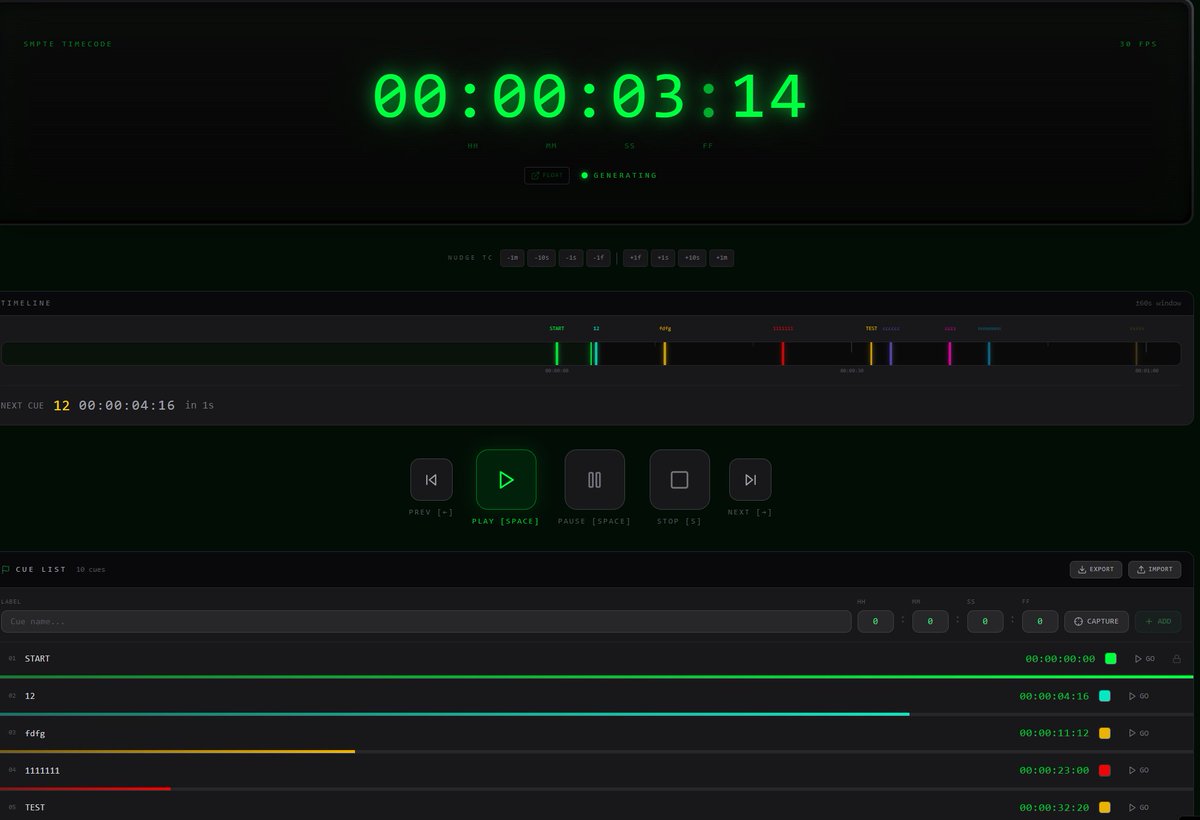The width and height of the screenshot is (1200, 820).
Task: Click timecode 00:00:04:16 in cue 12 row
Action: (1054, 696)
